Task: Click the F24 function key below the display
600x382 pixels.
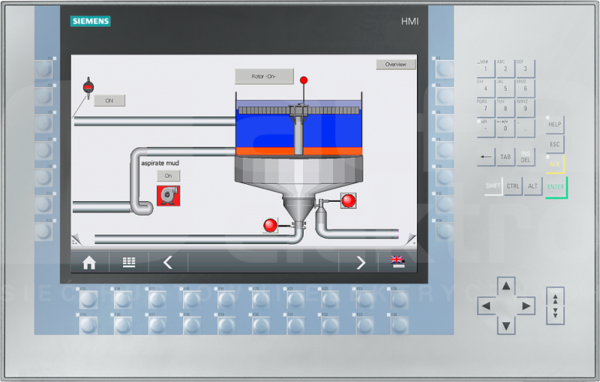Action: (399, 300)
